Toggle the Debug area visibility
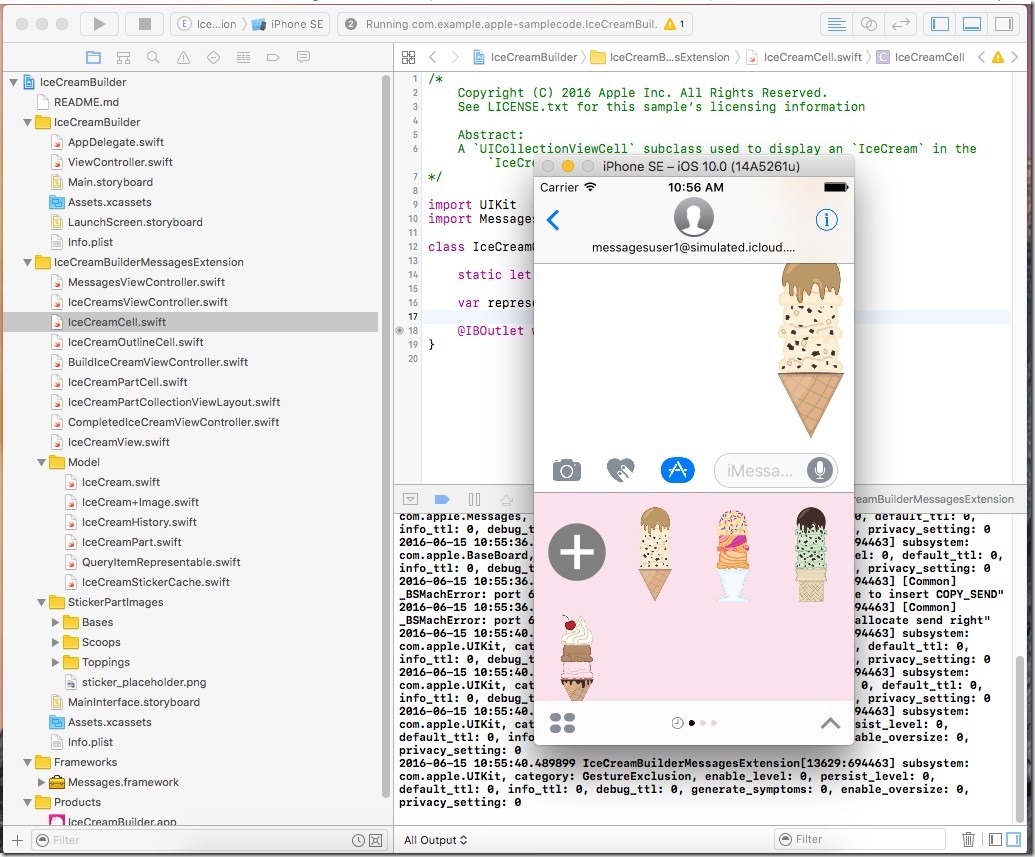The image size is (1035, 857). click(972, 24)
